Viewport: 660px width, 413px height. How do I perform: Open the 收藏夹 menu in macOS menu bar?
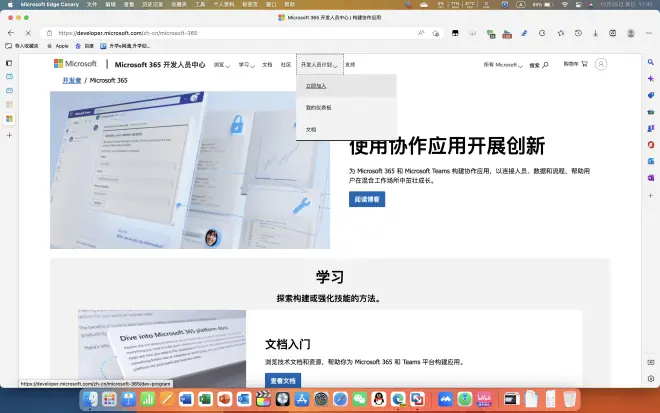tap(178, 5)
